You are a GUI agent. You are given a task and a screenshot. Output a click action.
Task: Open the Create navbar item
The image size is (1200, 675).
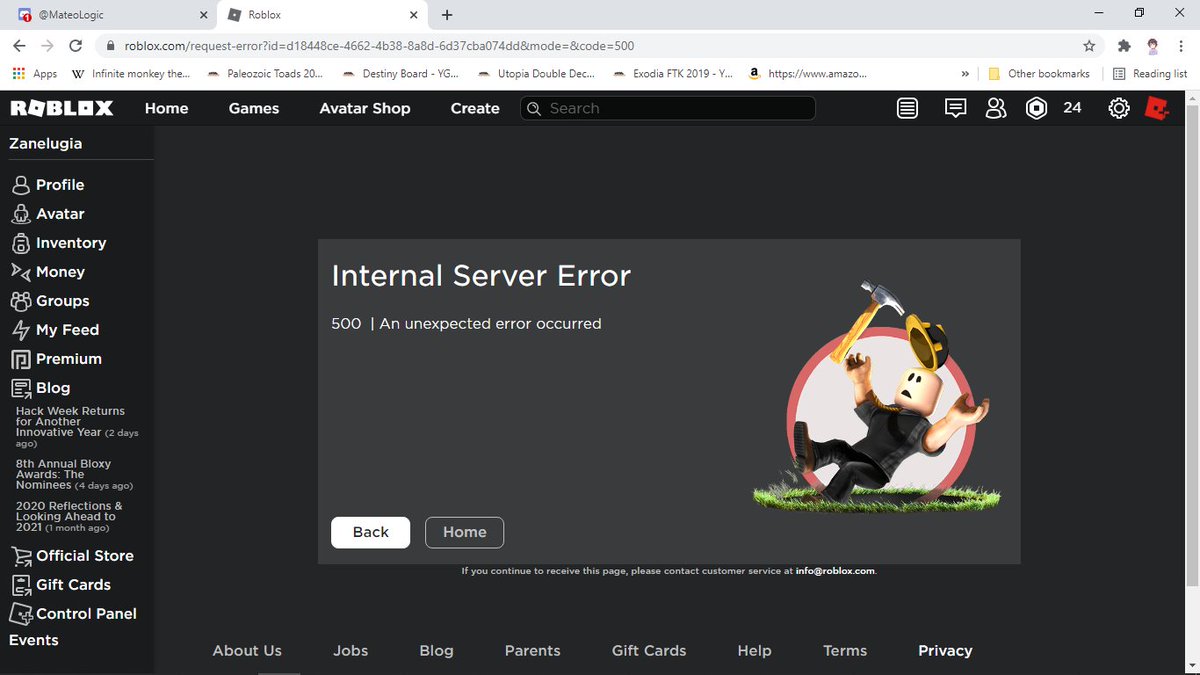(475, 108)
